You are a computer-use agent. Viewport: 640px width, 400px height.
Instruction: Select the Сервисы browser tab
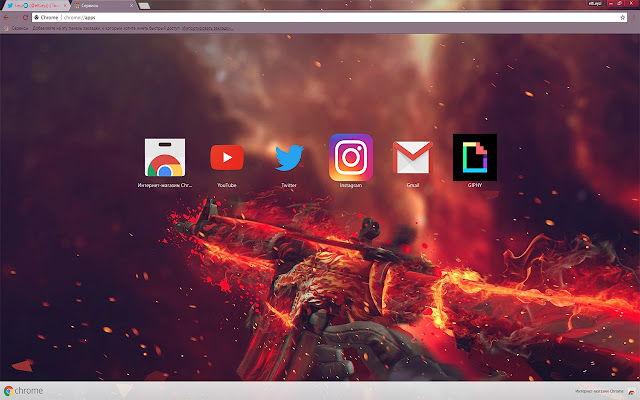point(102,6)
